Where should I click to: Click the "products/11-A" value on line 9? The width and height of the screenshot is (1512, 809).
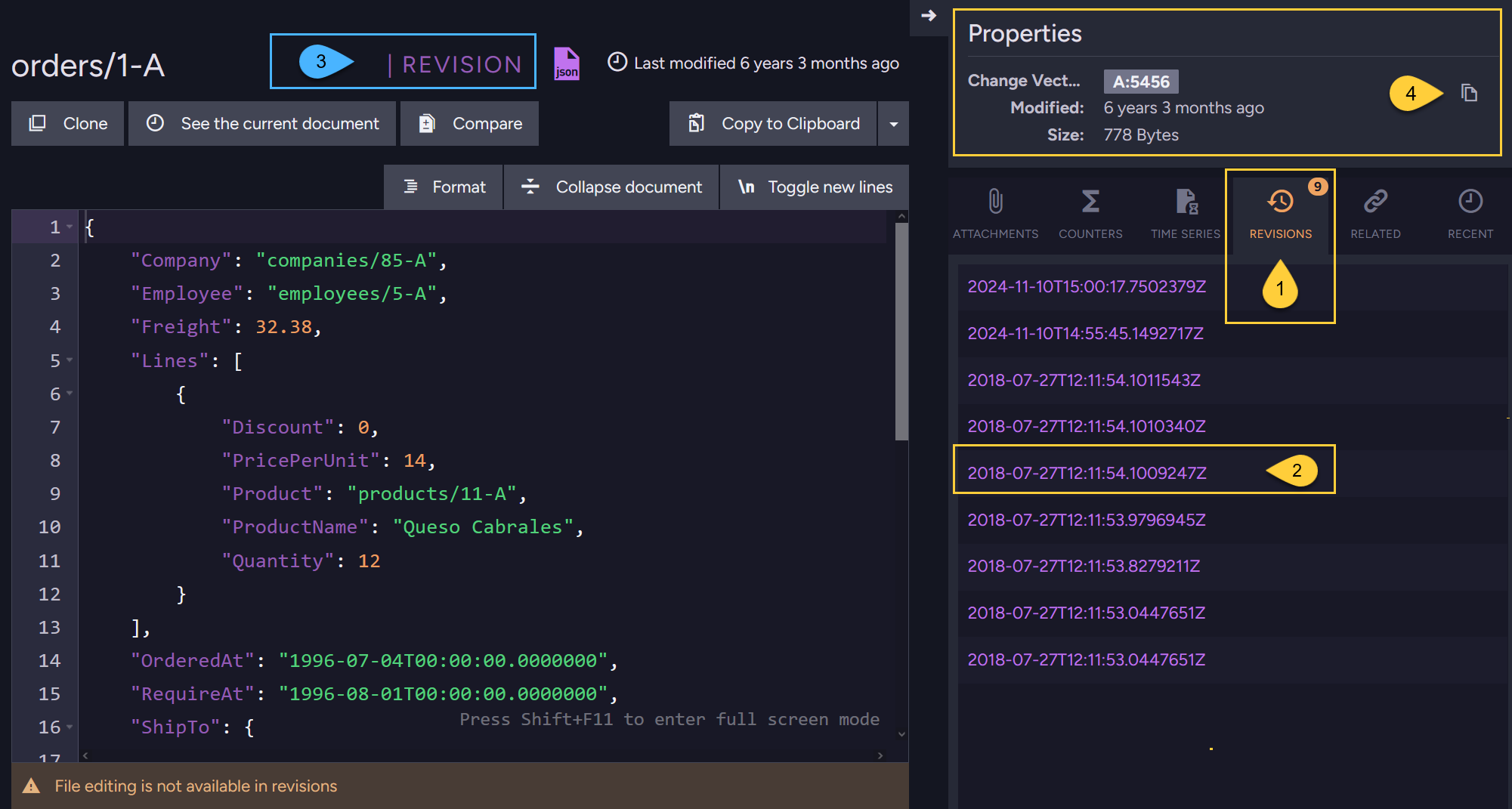pos(431,494)
